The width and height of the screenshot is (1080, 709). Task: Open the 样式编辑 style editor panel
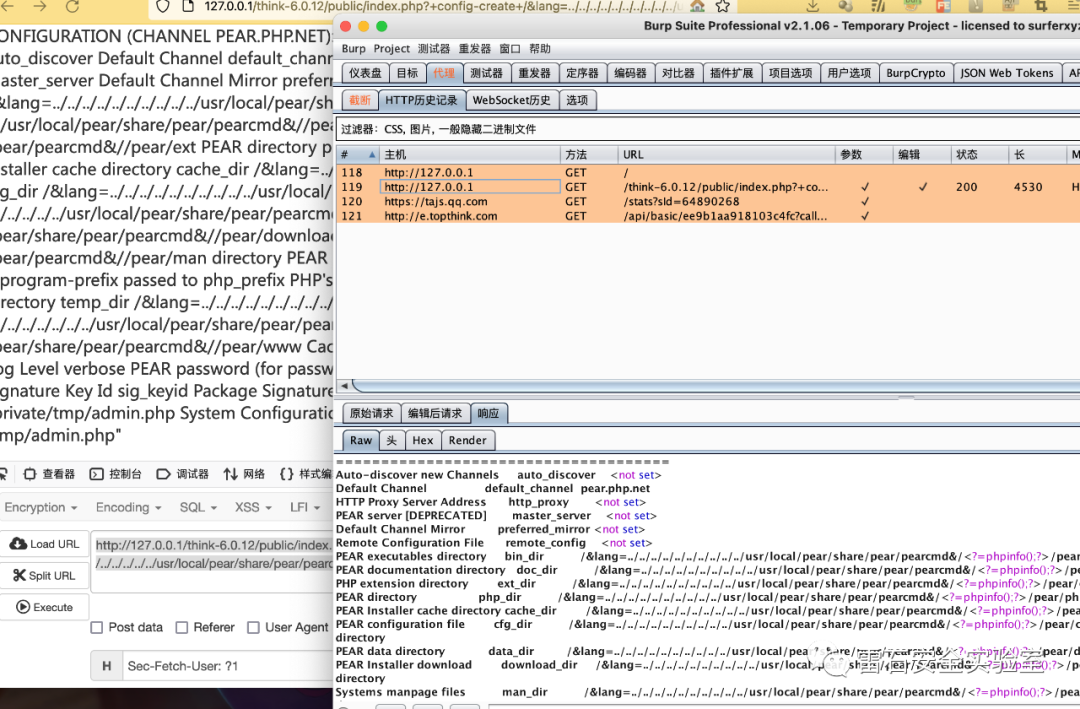click(306, 474)
